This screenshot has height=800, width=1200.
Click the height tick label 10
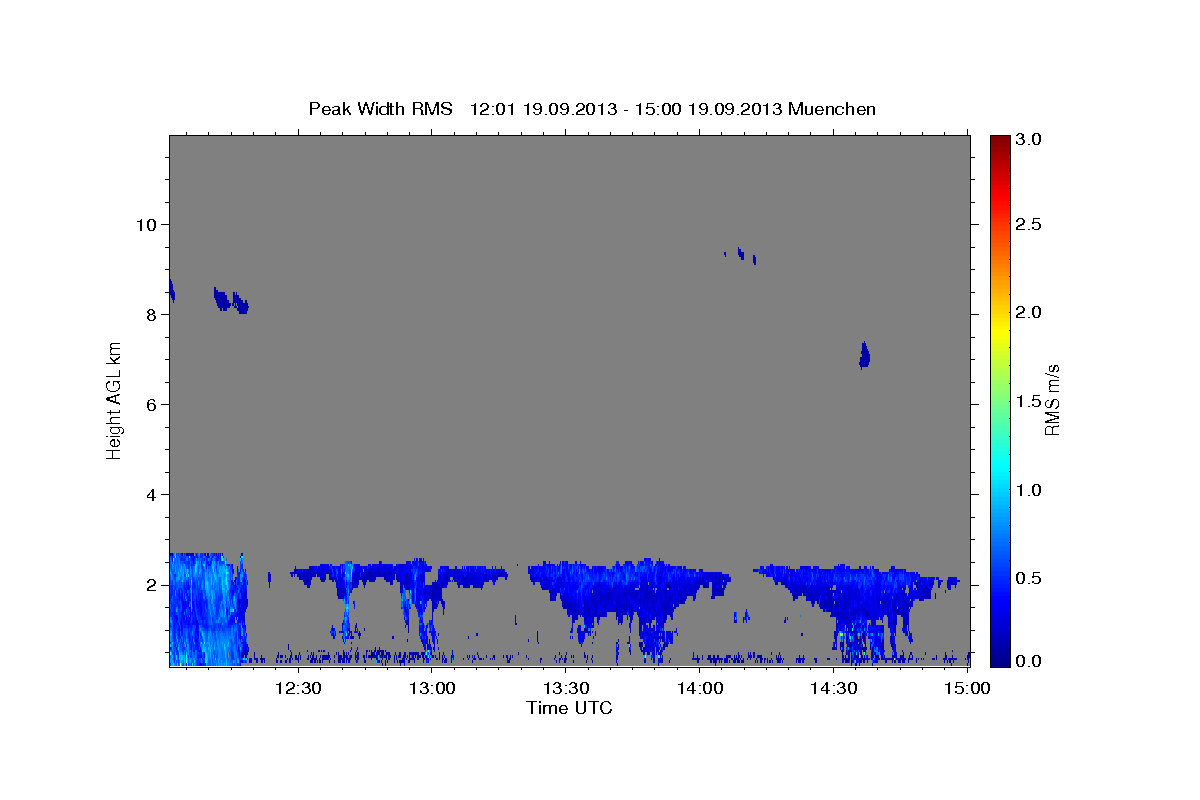145,224
